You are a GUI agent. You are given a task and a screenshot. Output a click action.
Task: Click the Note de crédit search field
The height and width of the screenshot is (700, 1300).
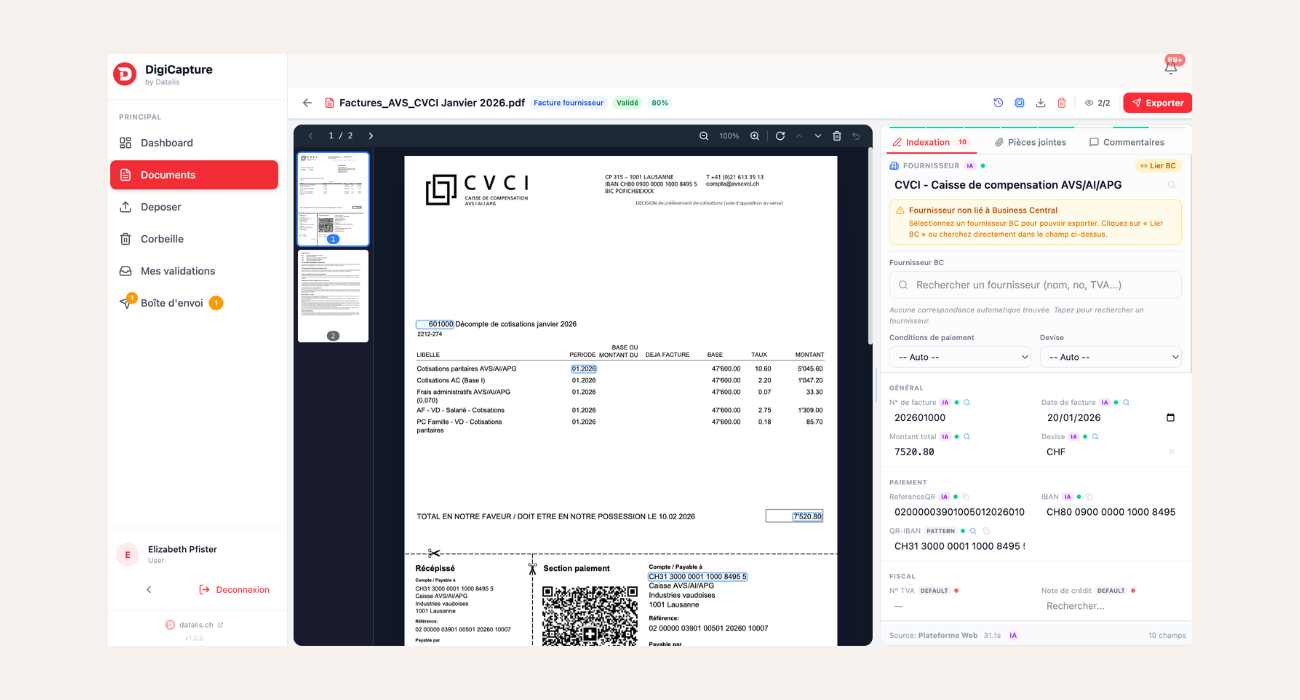(1111, 606)
